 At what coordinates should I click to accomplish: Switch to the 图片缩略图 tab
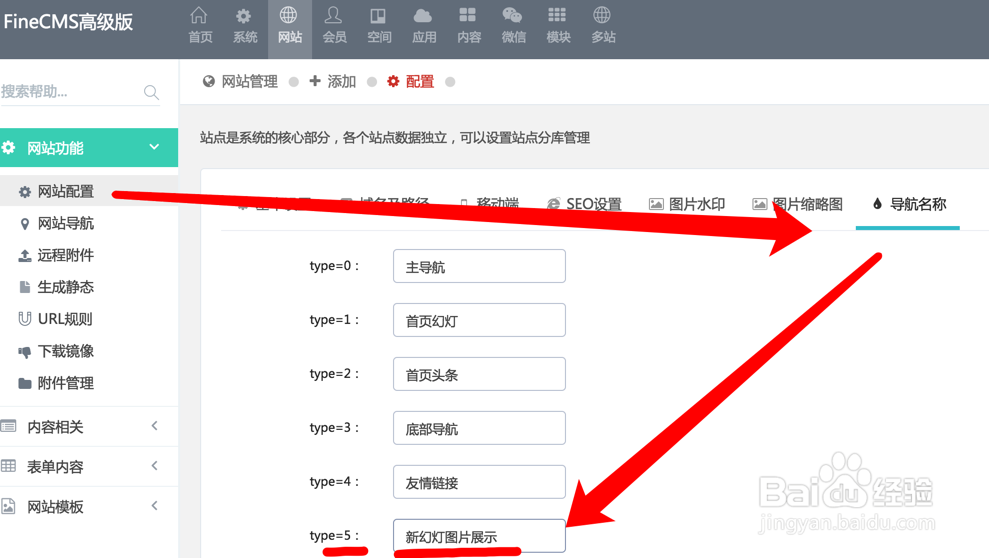pyautogui.click(x=797, y=204)
